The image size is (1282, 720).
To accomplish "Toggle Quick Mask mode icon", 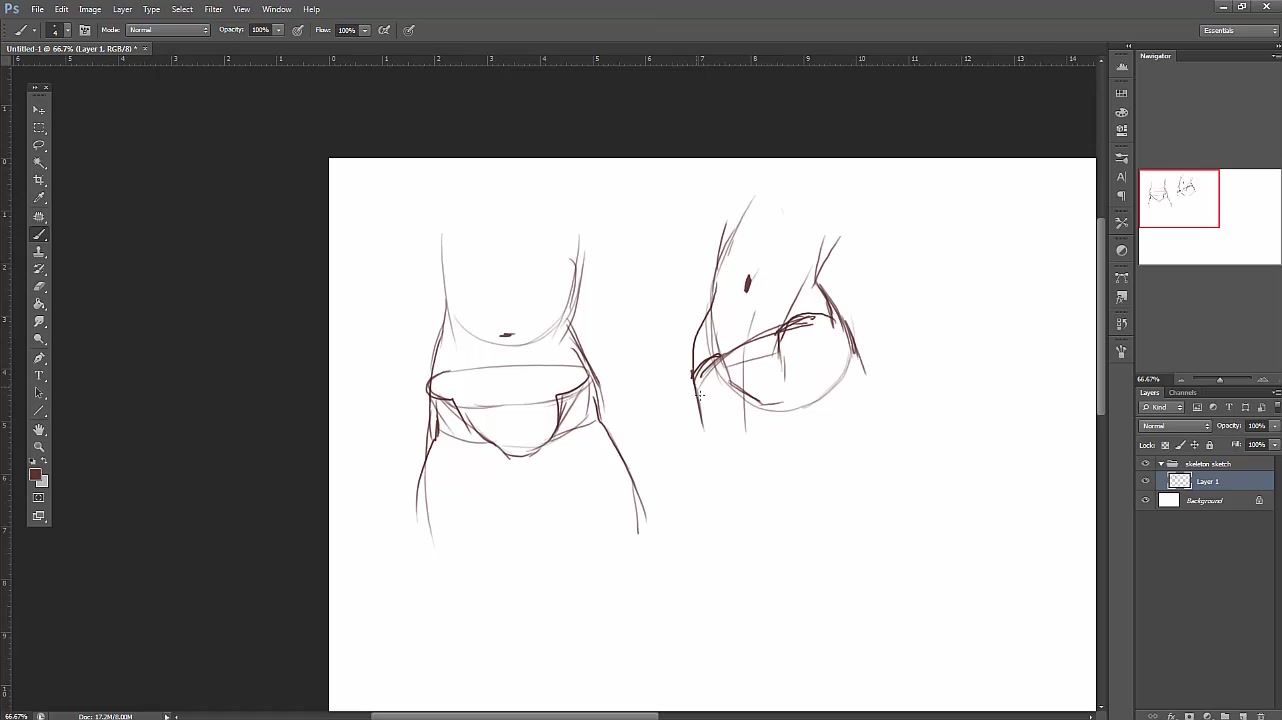I will [x=39, y=498].
